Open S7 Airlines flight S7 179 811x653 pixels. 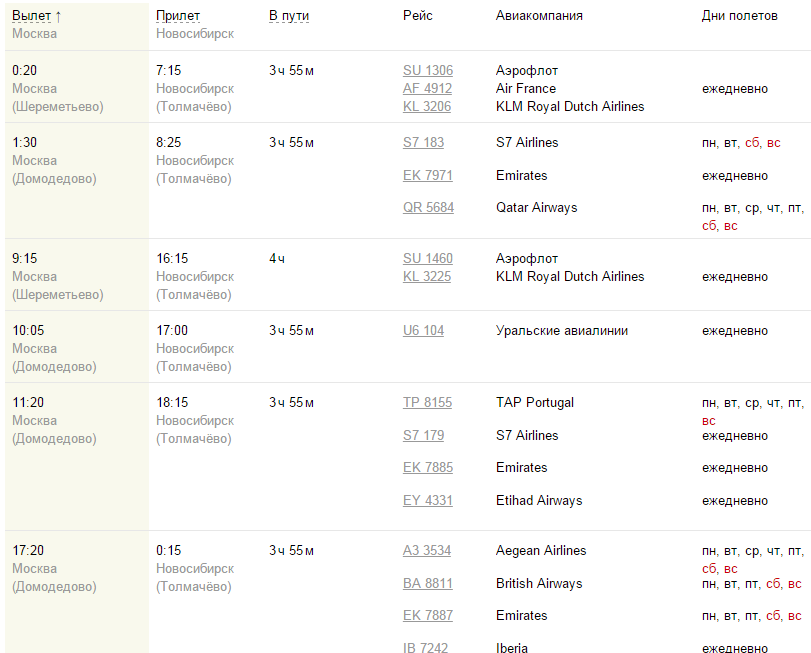point(423,436)
